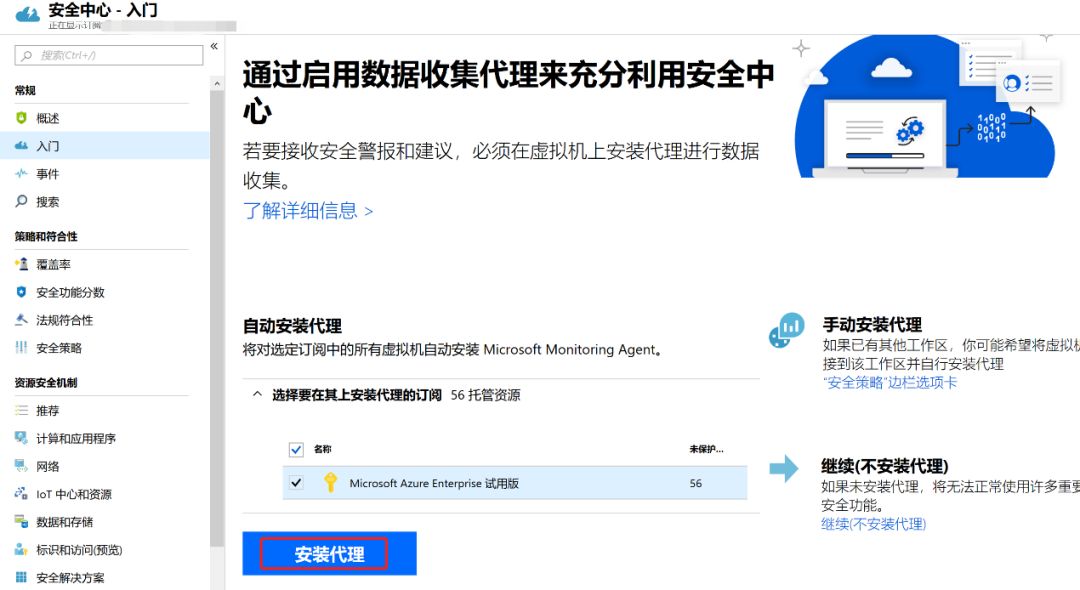Collapse the 选择要在其上安装代理的订阅 section
The image size is (1080, 590).
point(257,394)
